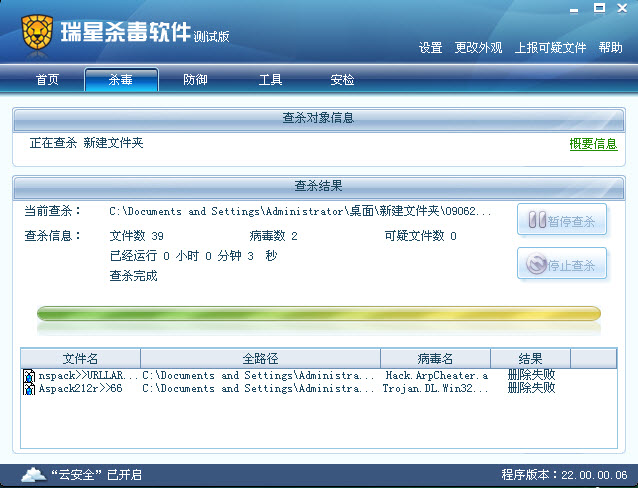Open the 安检 tab

(342, 79)
